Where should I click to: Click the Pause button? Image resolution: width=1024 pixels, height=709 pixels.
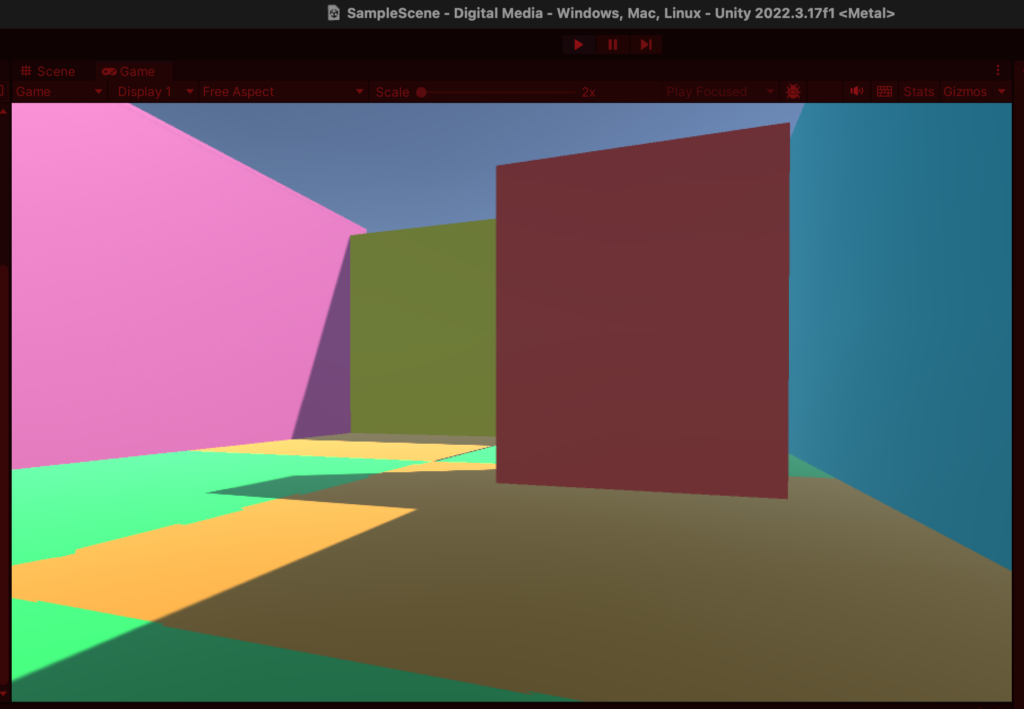point(612,45)
